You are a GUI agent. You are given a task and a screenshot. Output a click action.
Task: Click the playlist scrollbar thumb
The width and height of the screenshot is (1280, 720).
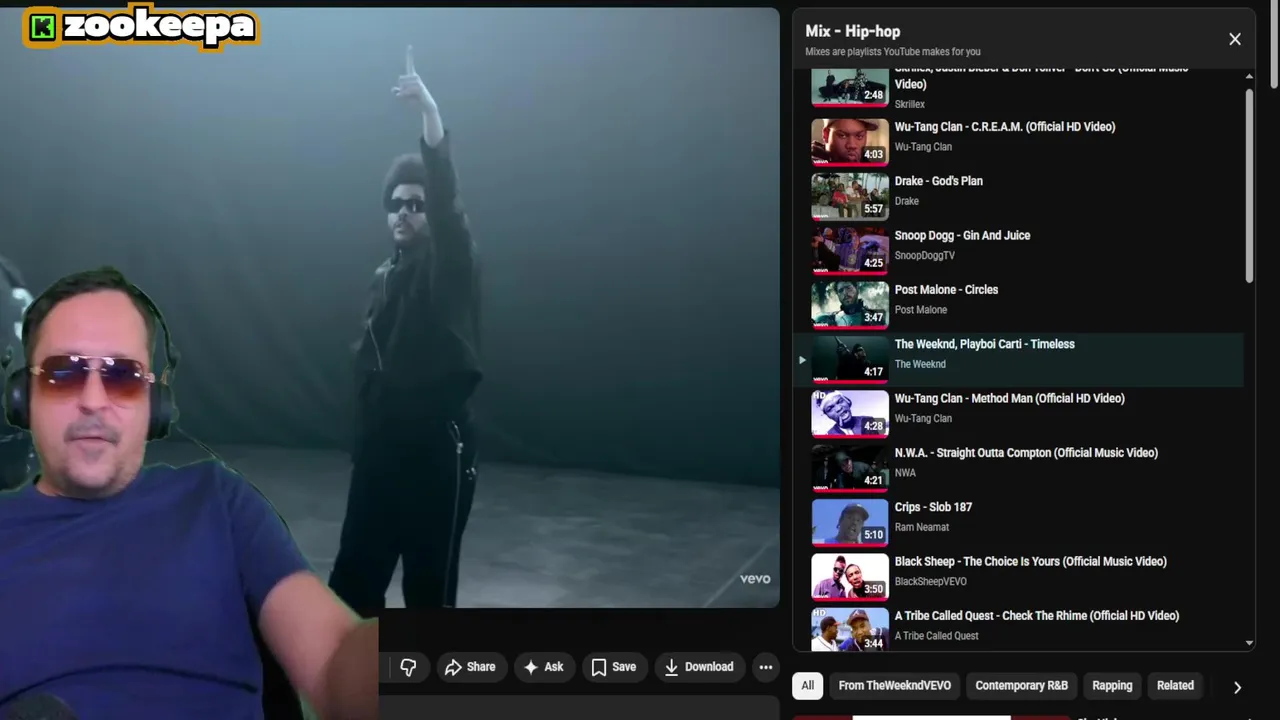(1249, 186)
